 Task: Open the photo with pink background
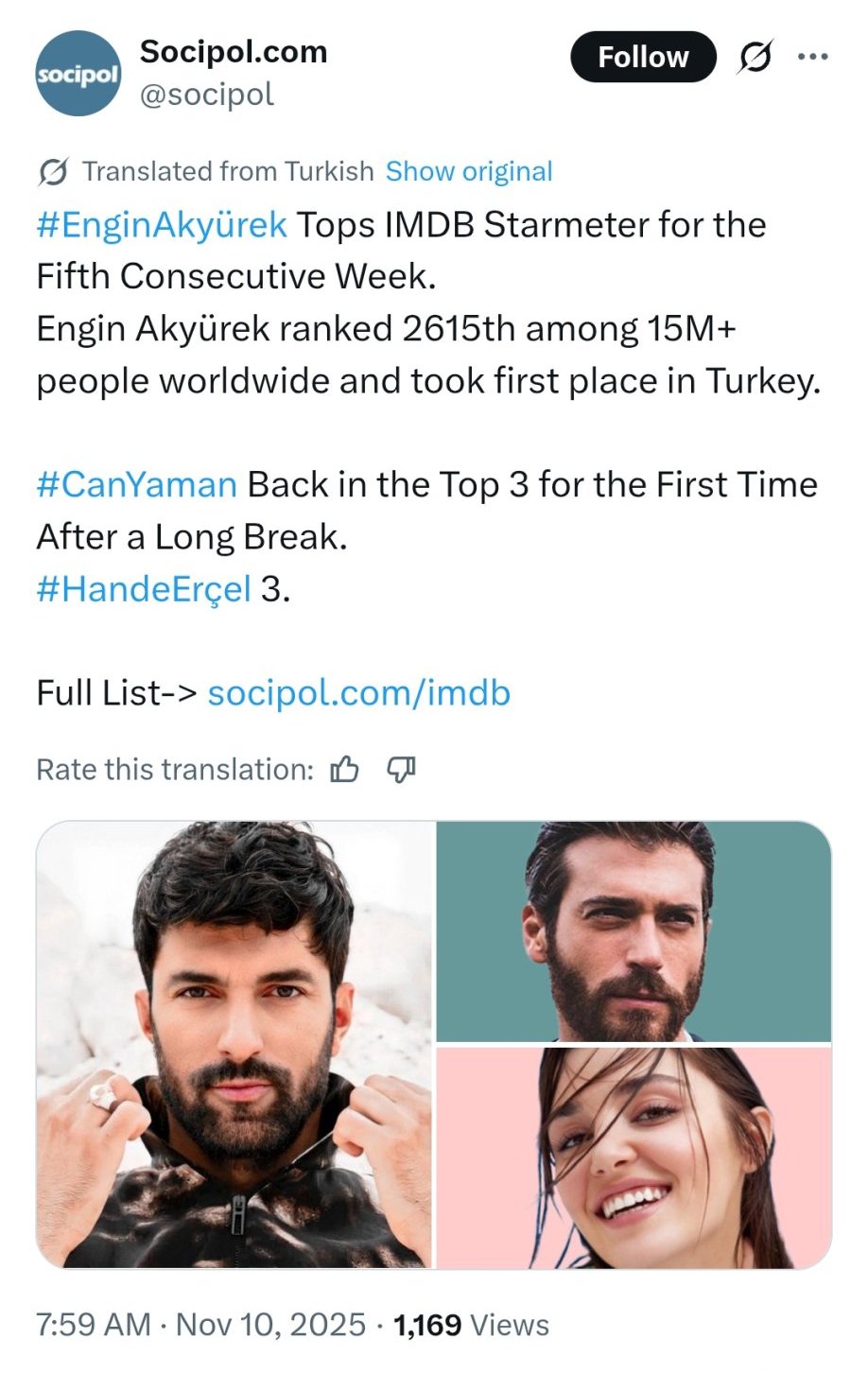coord(634,1157)
